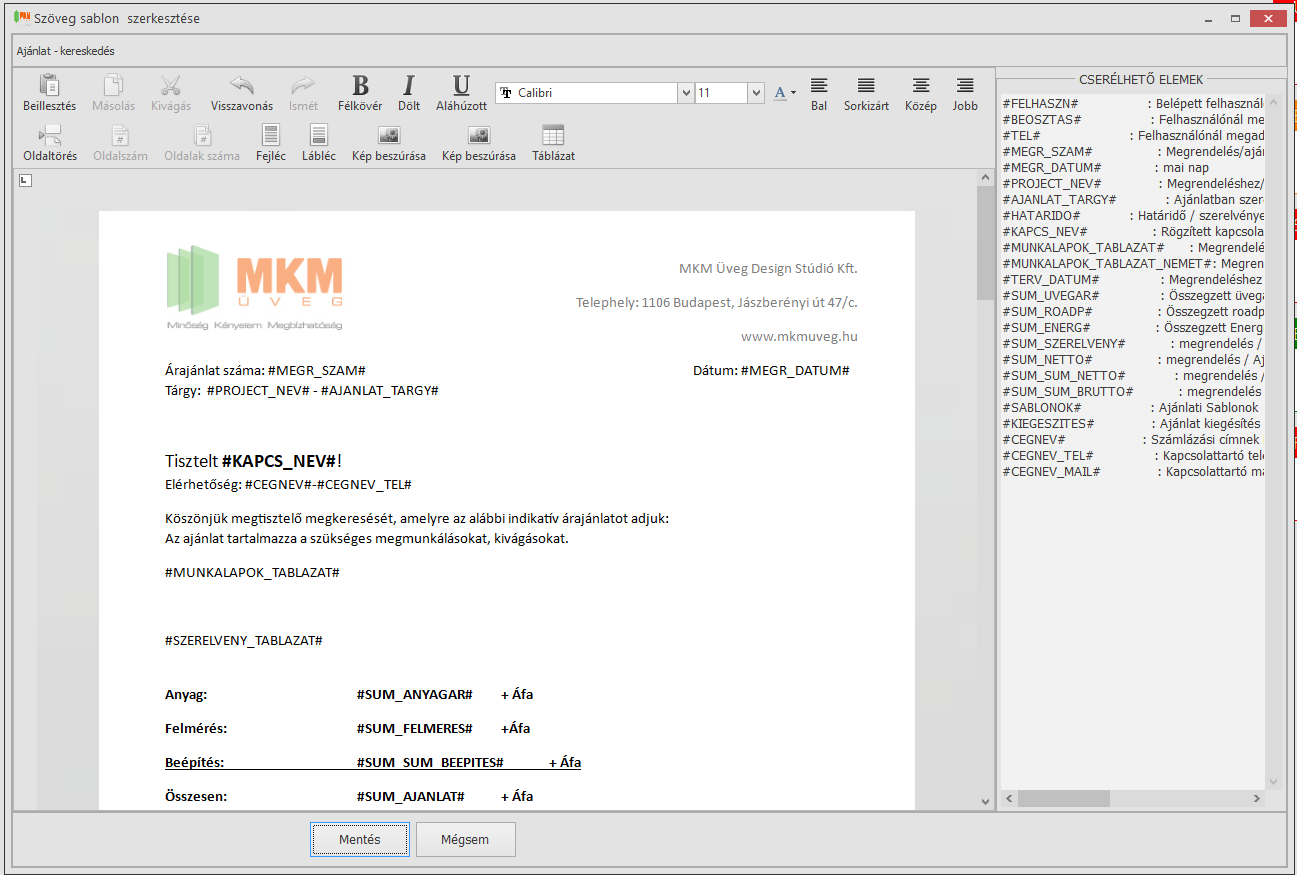Click the Mégsem cancel button
Viewport: 1297px width, 875px height.
[465, 840]
